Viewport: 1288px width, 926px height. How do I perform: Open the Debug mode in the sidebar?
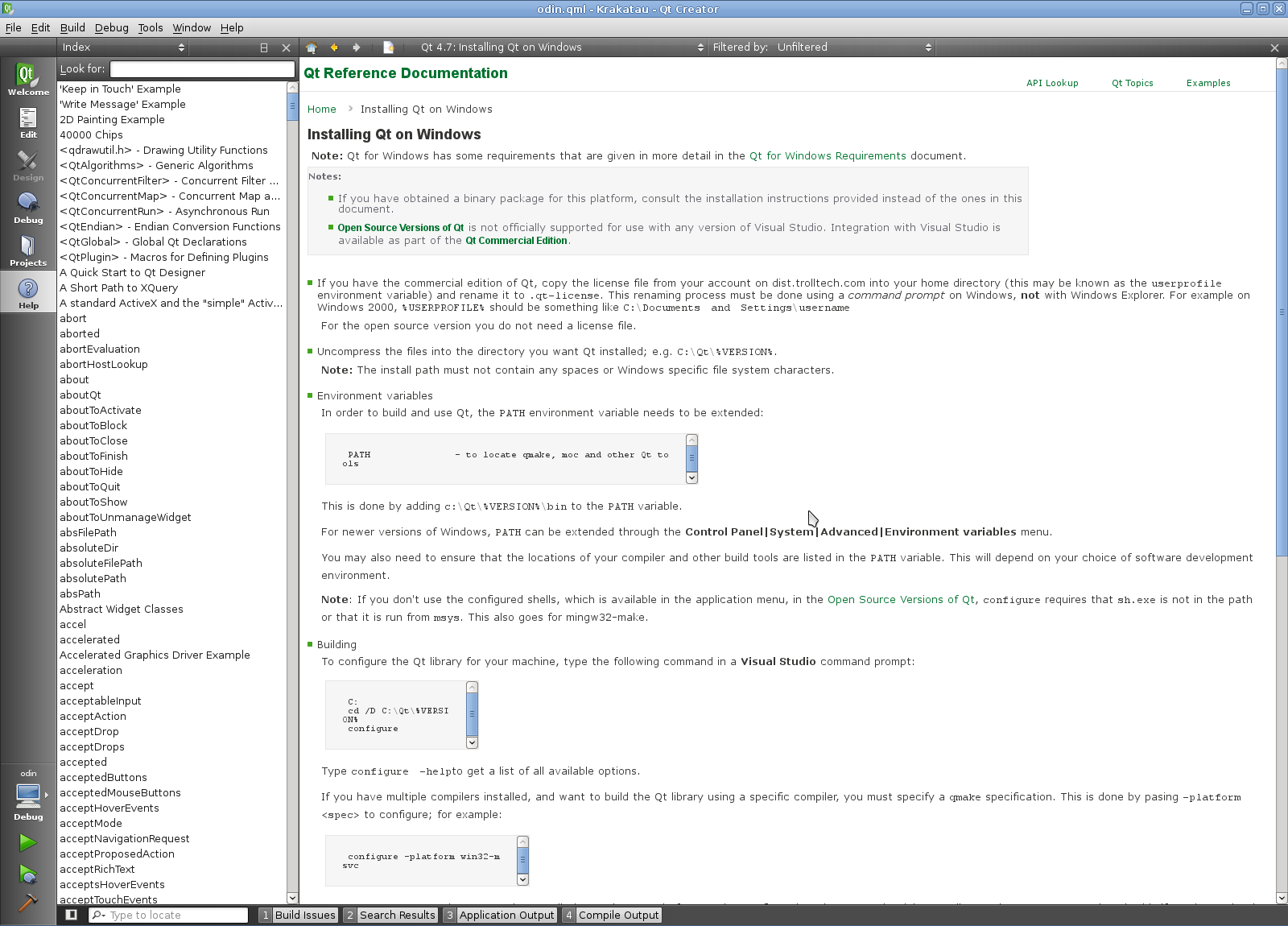point(28,208)
